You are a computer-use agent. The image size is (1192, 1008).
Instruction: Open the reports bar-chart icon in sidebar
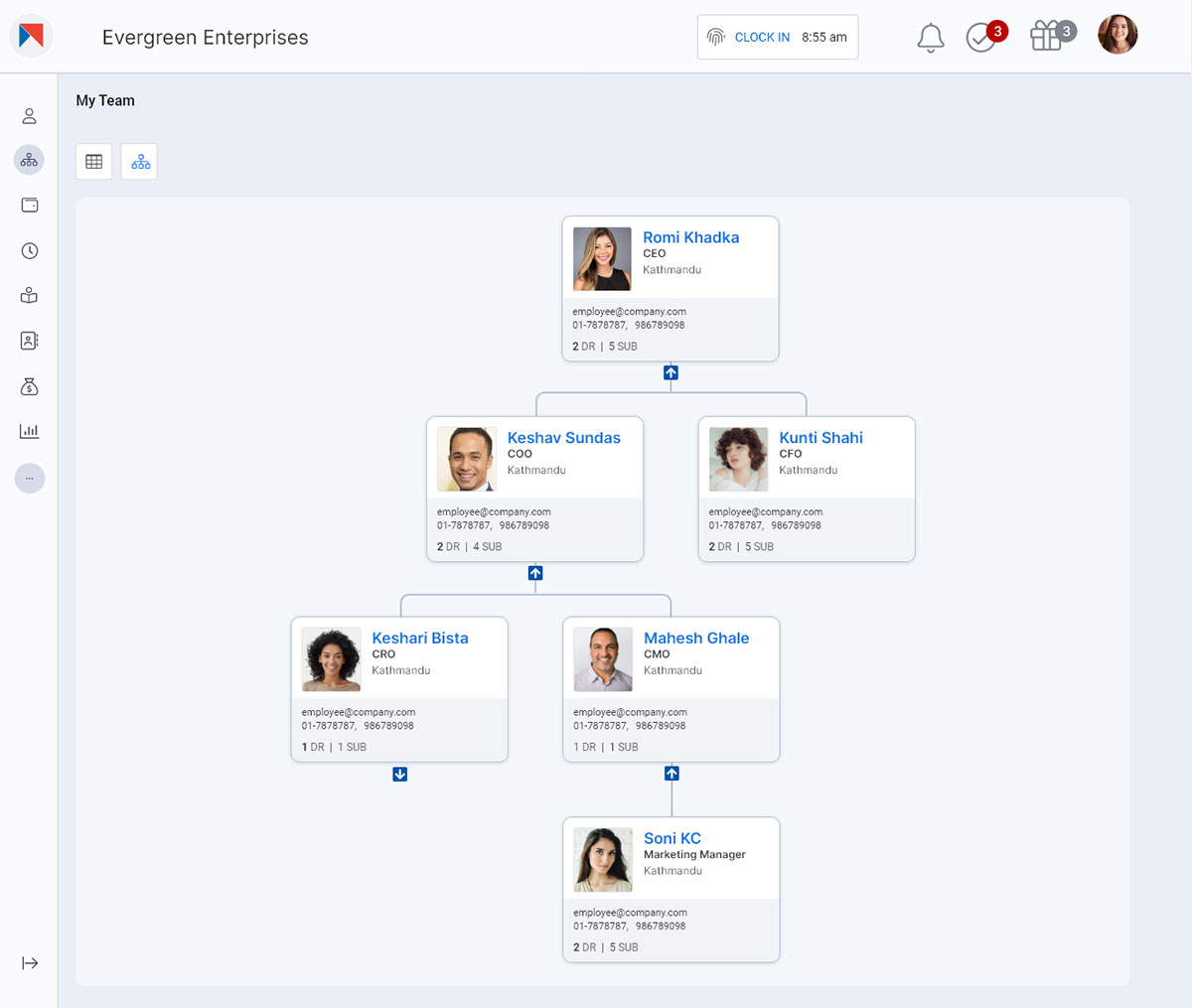[x=29, y=431]
